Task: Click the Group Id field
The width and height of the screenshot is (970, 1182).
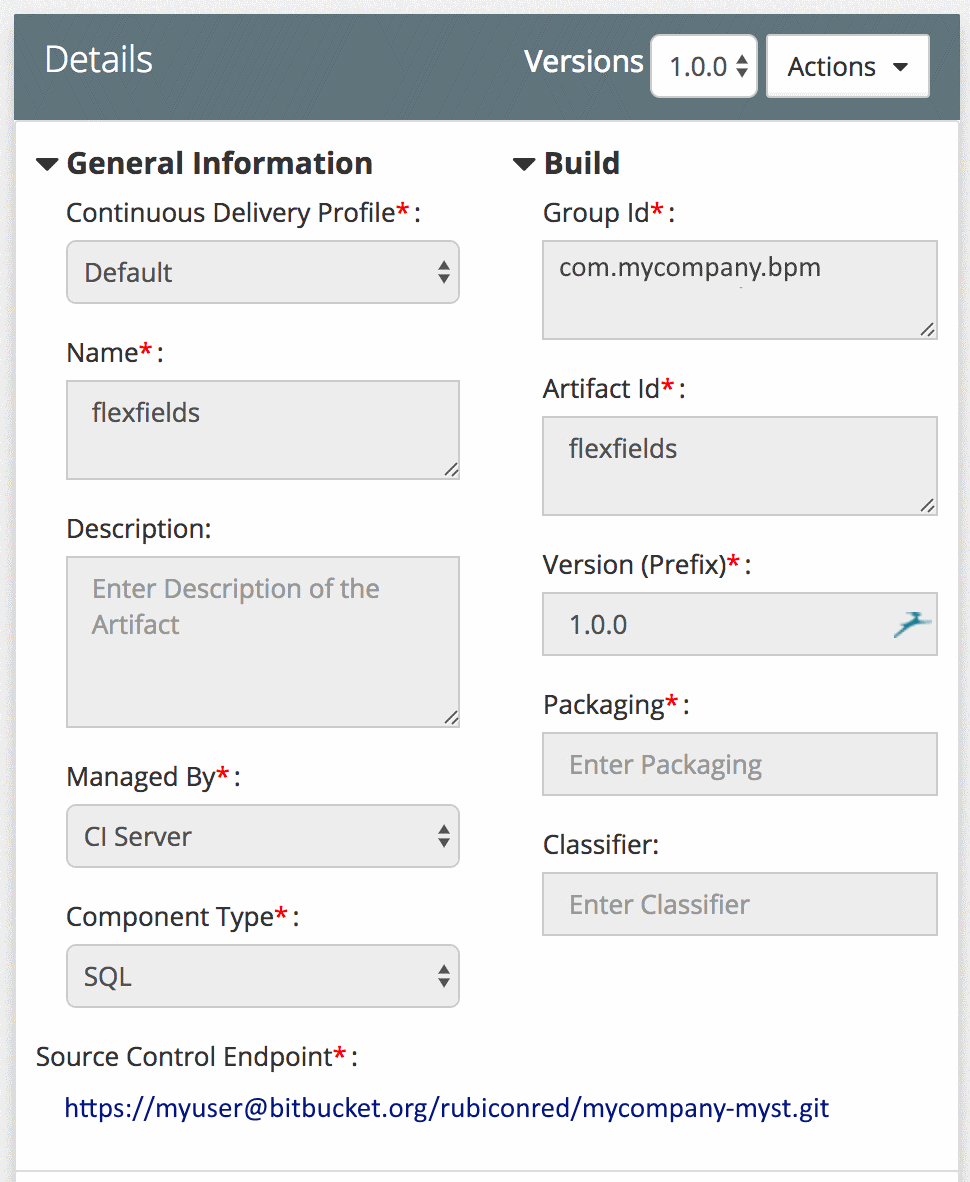Action: click(740, 290)
